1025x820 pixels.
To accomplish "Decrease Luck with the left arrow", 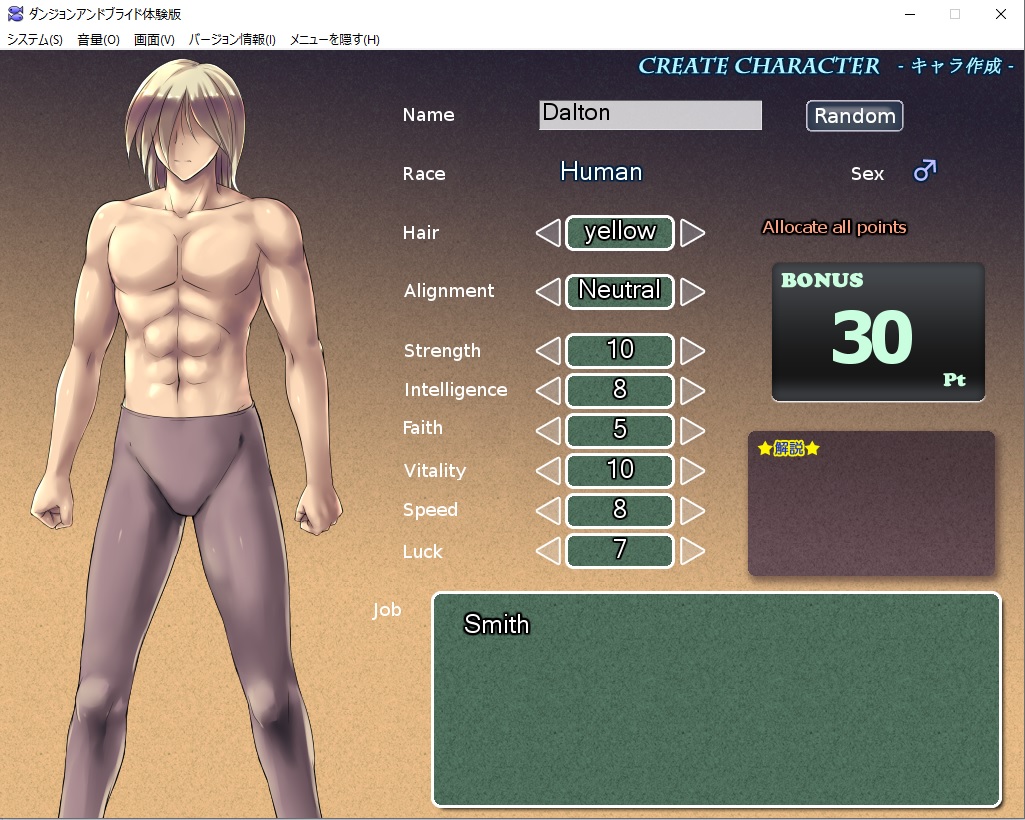I will click(x=548, y=551).
